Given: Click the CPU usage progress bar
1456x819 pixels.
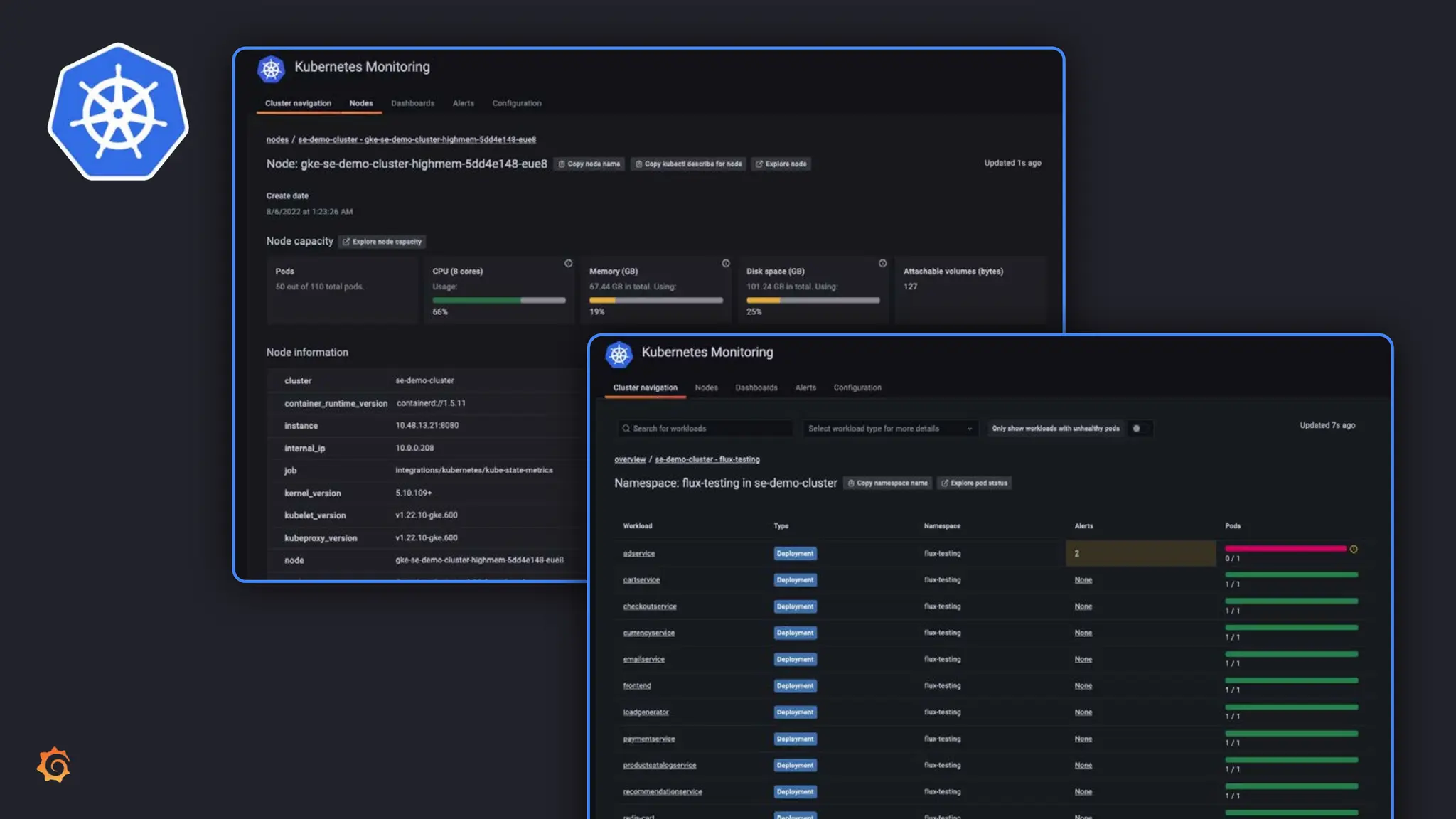Looking at the screenshot, I should [x=498, y=301].
